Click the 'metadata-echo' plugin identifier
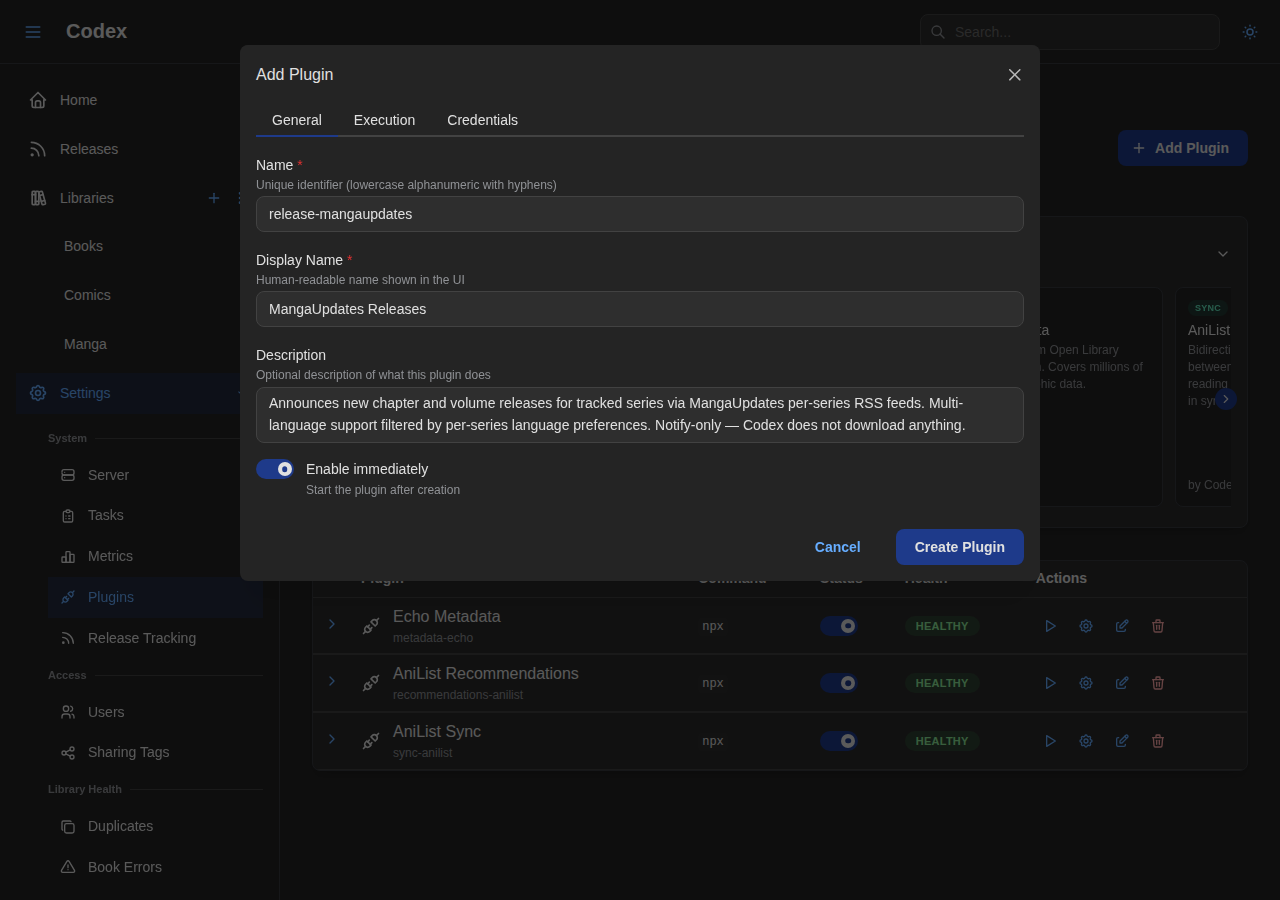This screenshot has width=1280, height=900. (x=433, y=638)
